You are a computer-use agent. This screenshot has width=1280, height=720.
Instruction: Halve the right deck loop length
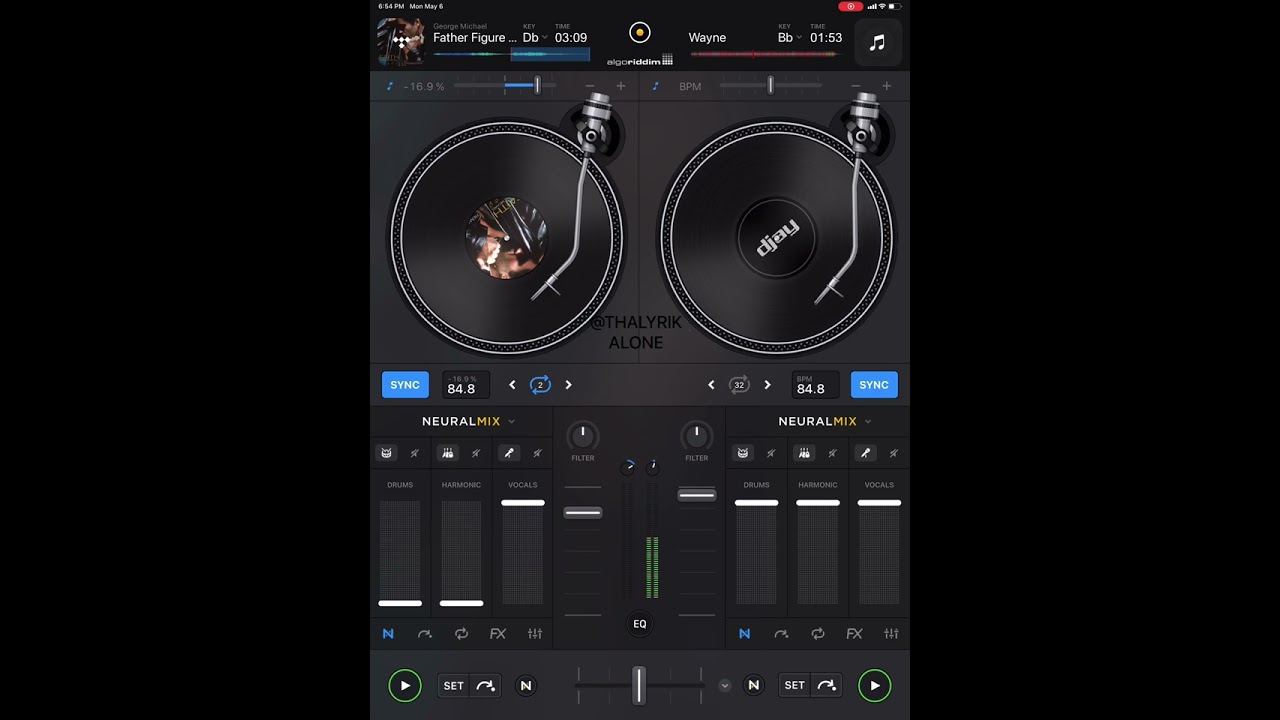point(711,385)
